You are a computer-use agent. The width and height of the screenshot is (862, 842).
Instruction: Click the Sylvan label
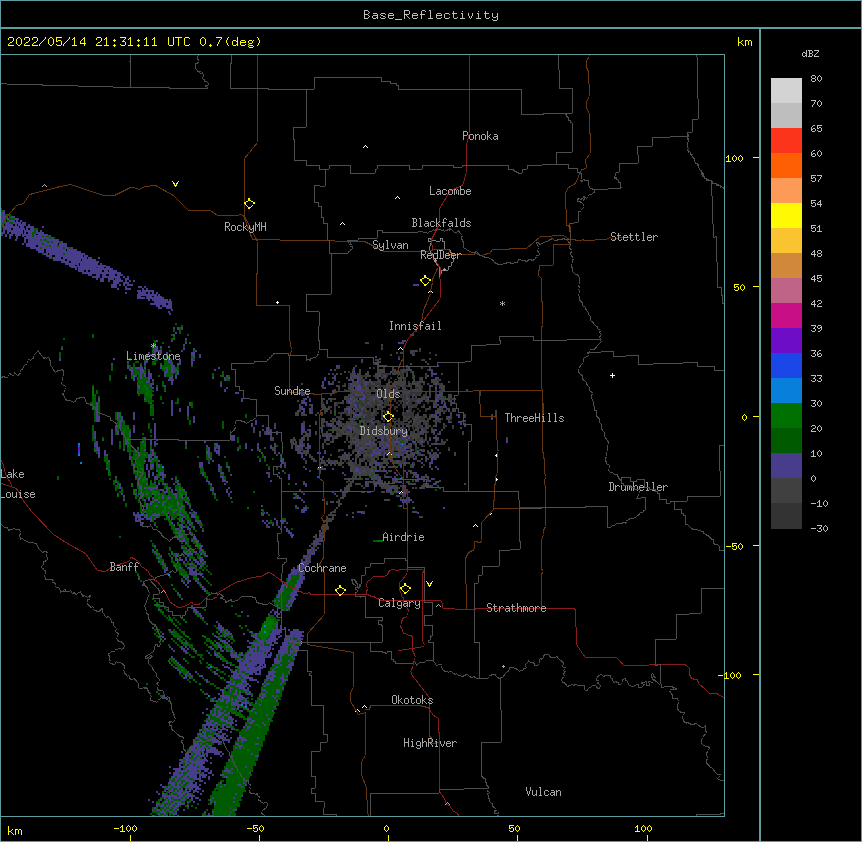tap(390, 245)
